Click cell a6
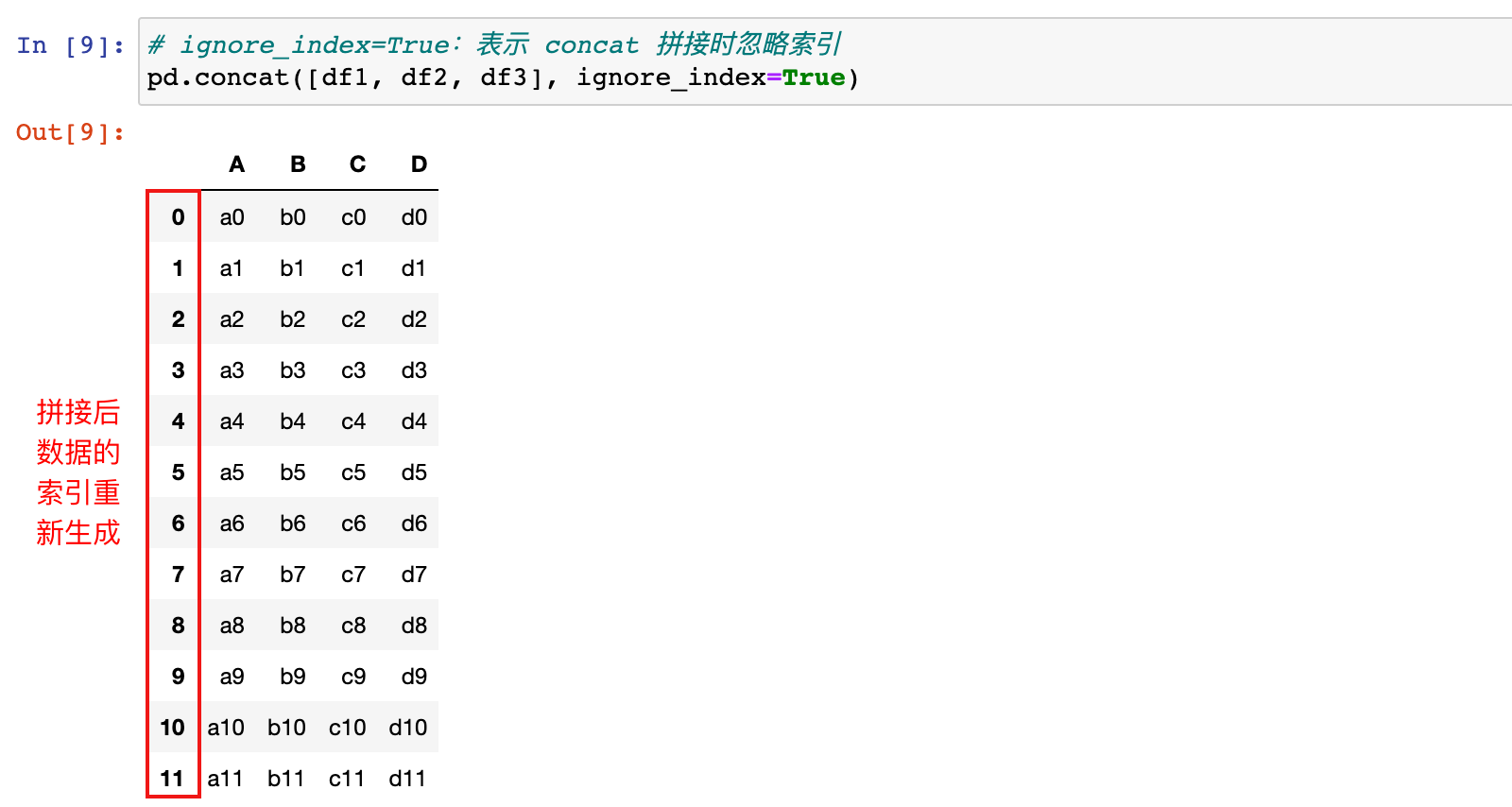Viewport: 1512px width, 807px height. pos(232,524)
